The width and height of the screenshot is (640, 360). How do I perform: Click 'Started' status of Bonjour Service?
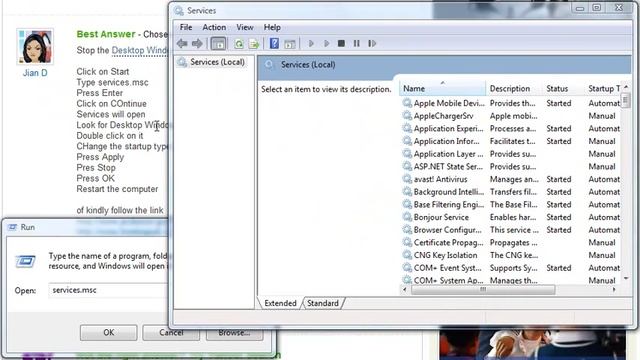559,217
